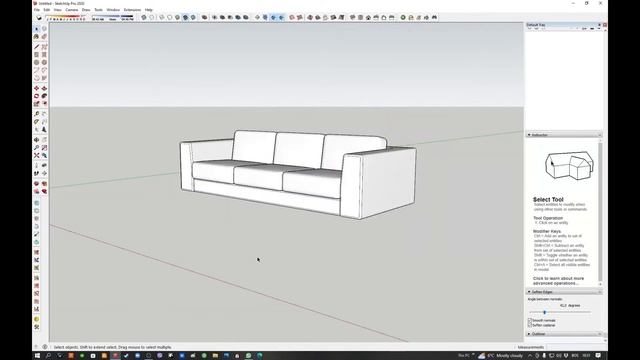Select the Orbit tool
The width and height of the screenshot is (640, 360).
coord(36,140)
